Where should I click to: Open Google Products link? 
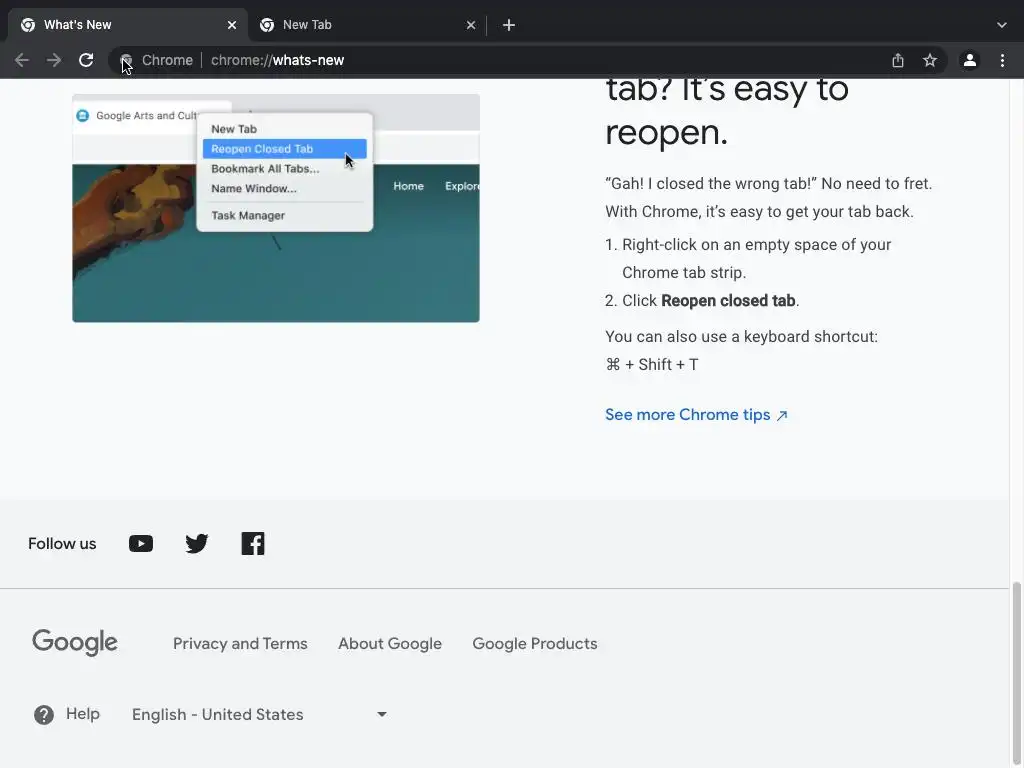coord(535,643)
